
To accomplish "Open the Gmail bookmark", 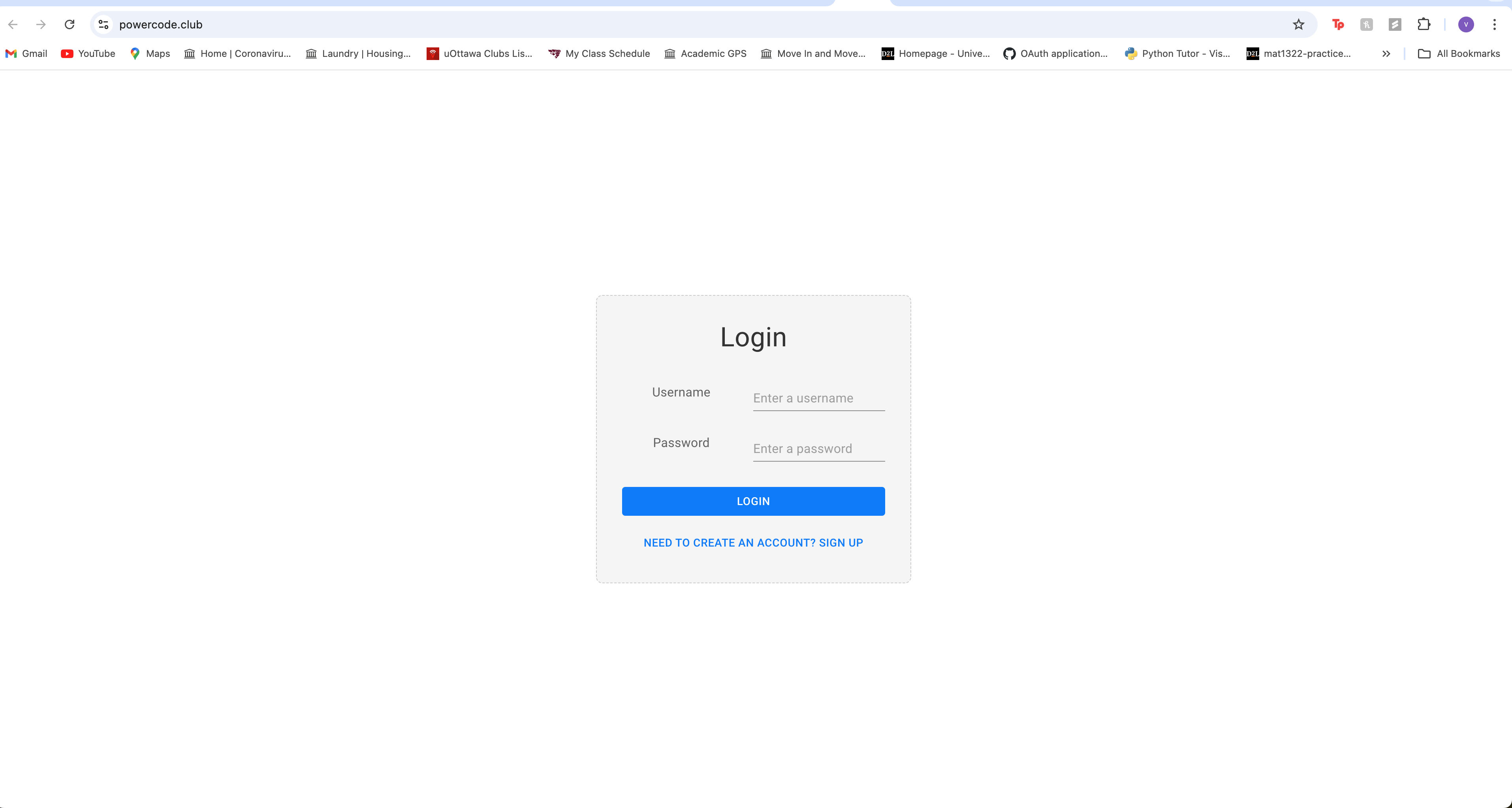I will pyautogui.click(x=26, y=53).
